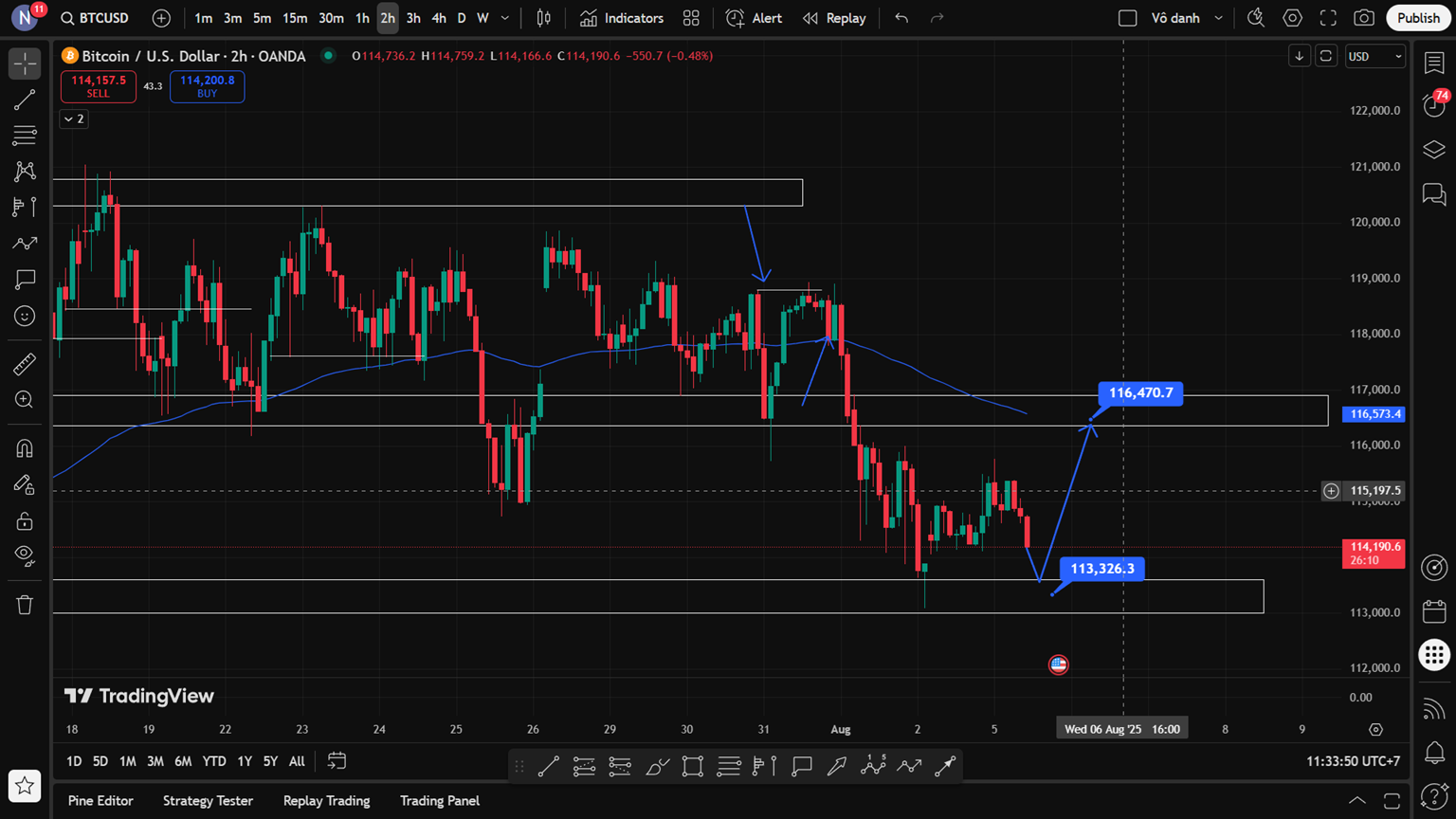The height and width of the screenshot is (819, 1456).
Task: Open the alerts panel with 74 badge
Action: point(1434,104)
